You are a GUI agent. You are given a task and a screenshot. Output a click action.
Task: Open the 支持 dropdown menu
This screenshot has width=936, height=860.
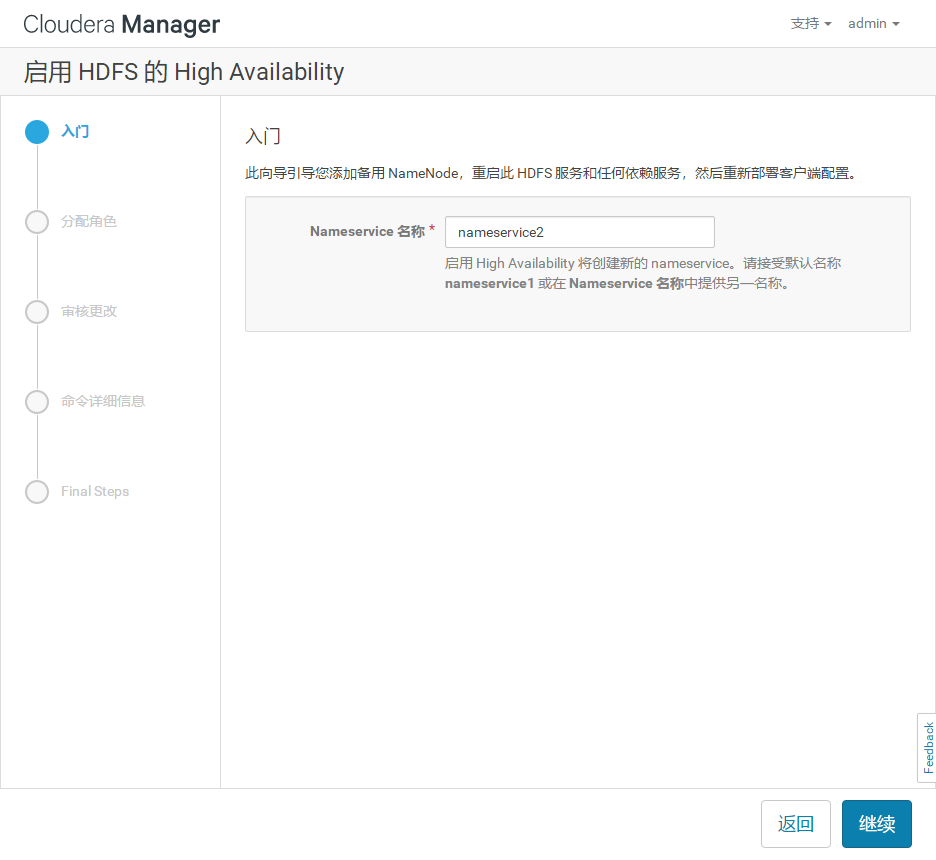(811, 24)
